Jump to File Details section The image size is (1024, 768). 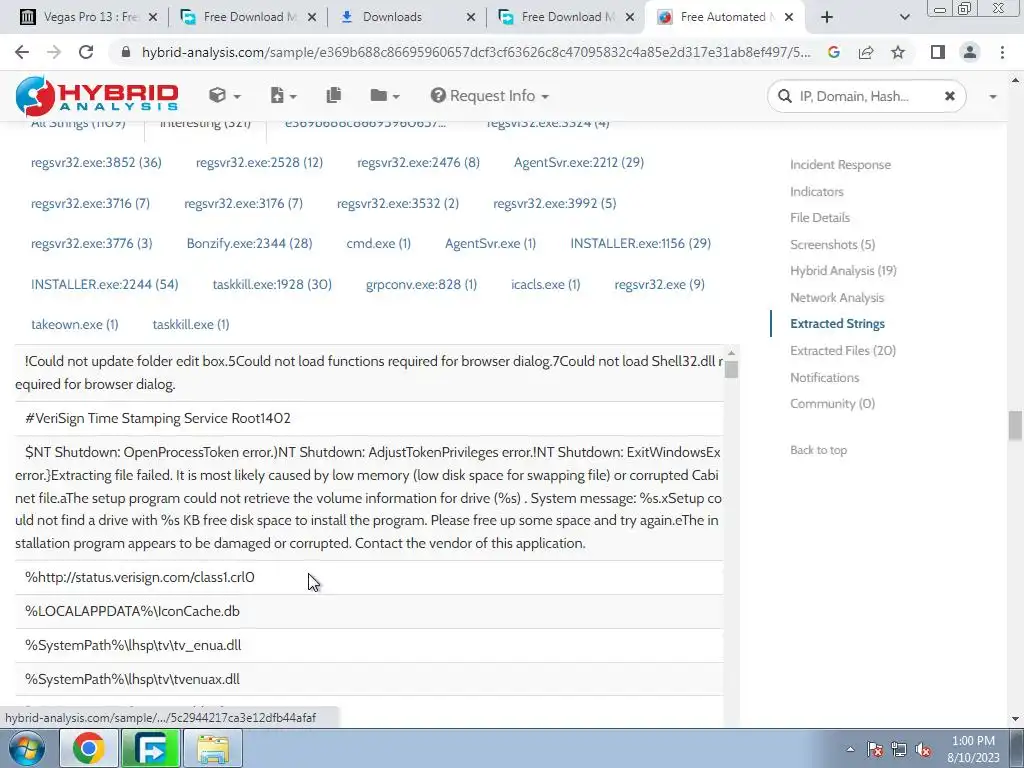[x=820, y=217]
